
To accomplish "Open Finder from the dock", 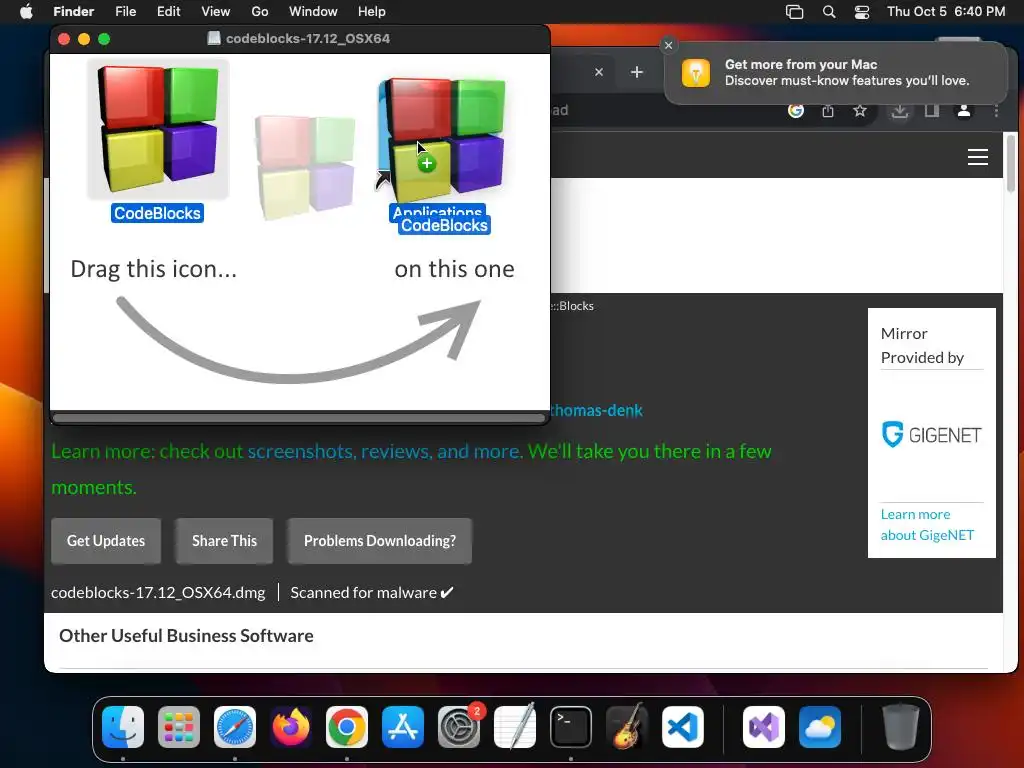I will tap(123, 727).
